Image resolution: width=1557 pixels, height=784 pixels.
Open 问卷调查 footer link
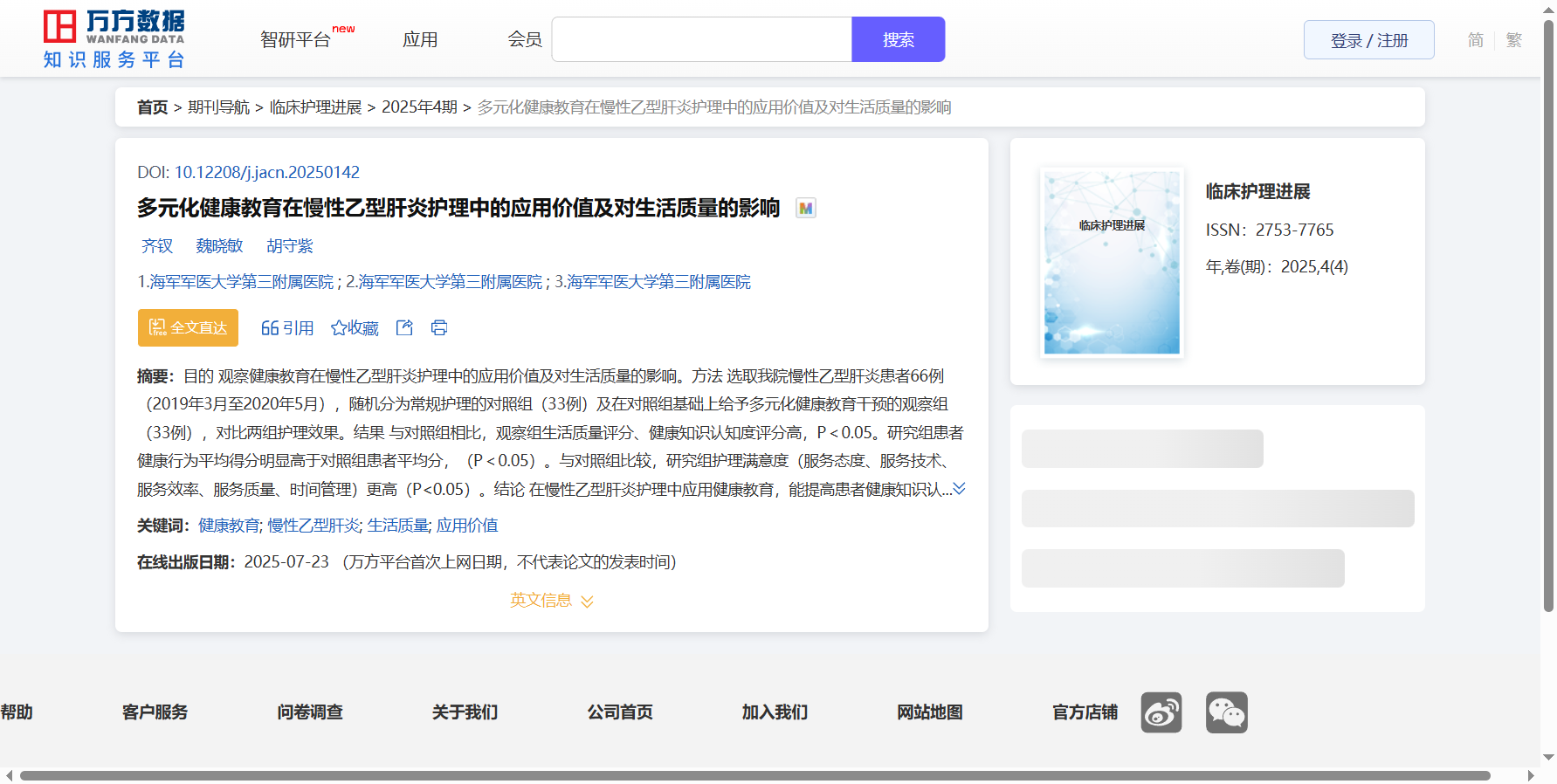pos(310,712)
